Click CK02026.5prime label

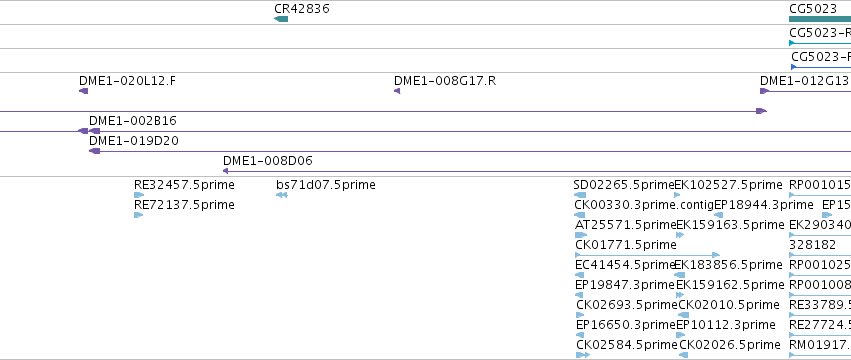[x=730, y=345]
